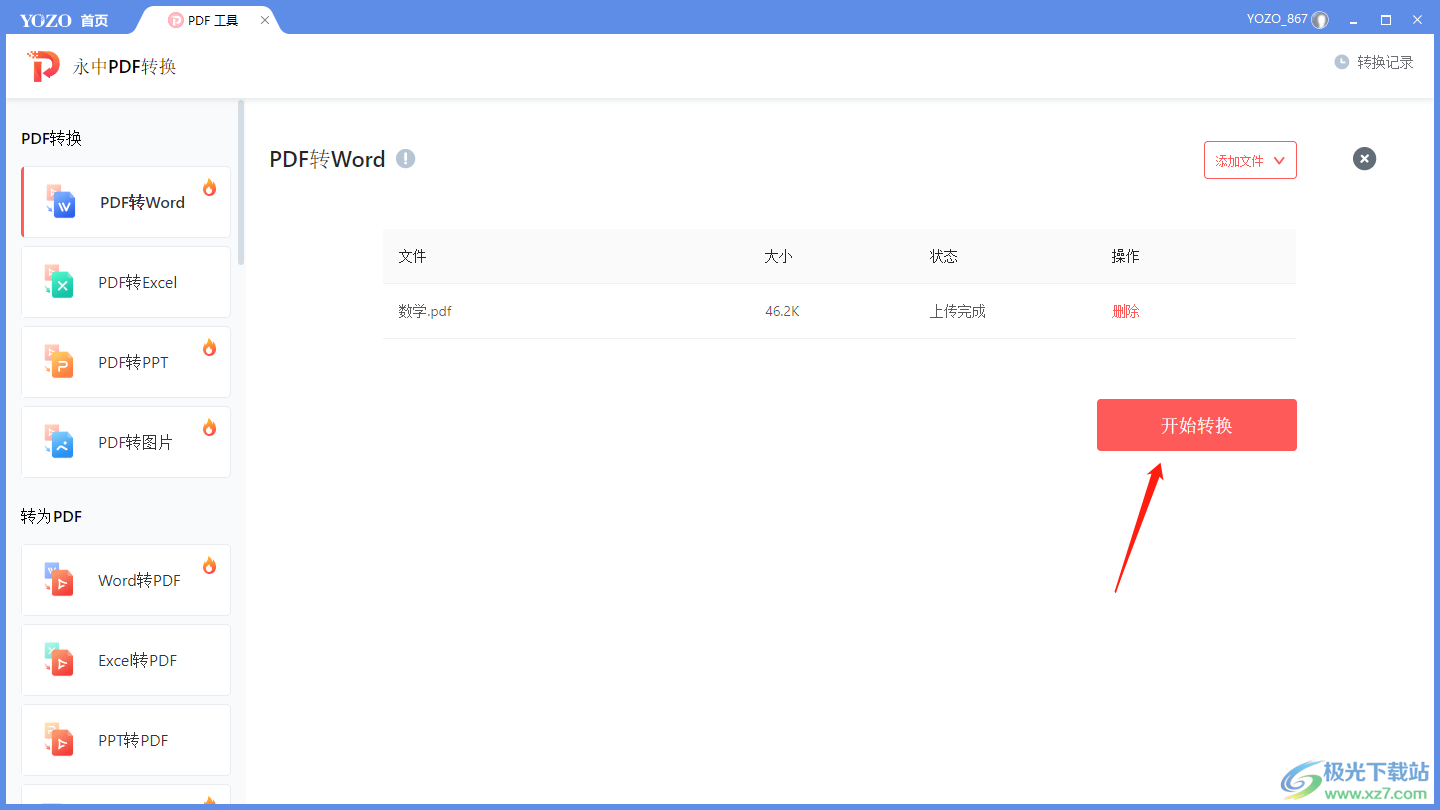
Task: Choose PDF转图片 in the sidebar
Action: click(126, 442)
